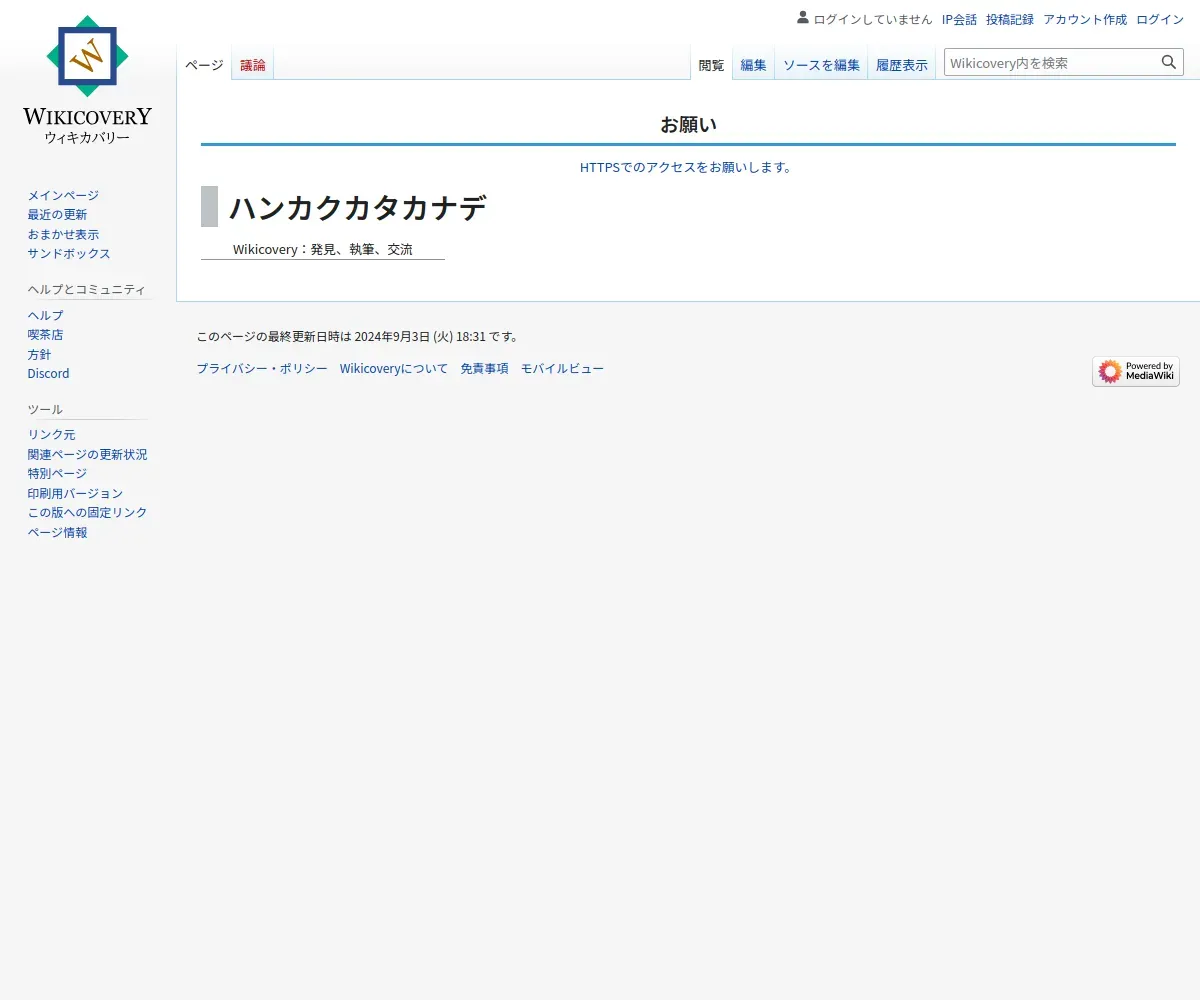Click the Wikicovery：発見、執筆、交流 tagline
Image resolution: width=1200 pixels, height=1000 pixels.
point(323,249)
